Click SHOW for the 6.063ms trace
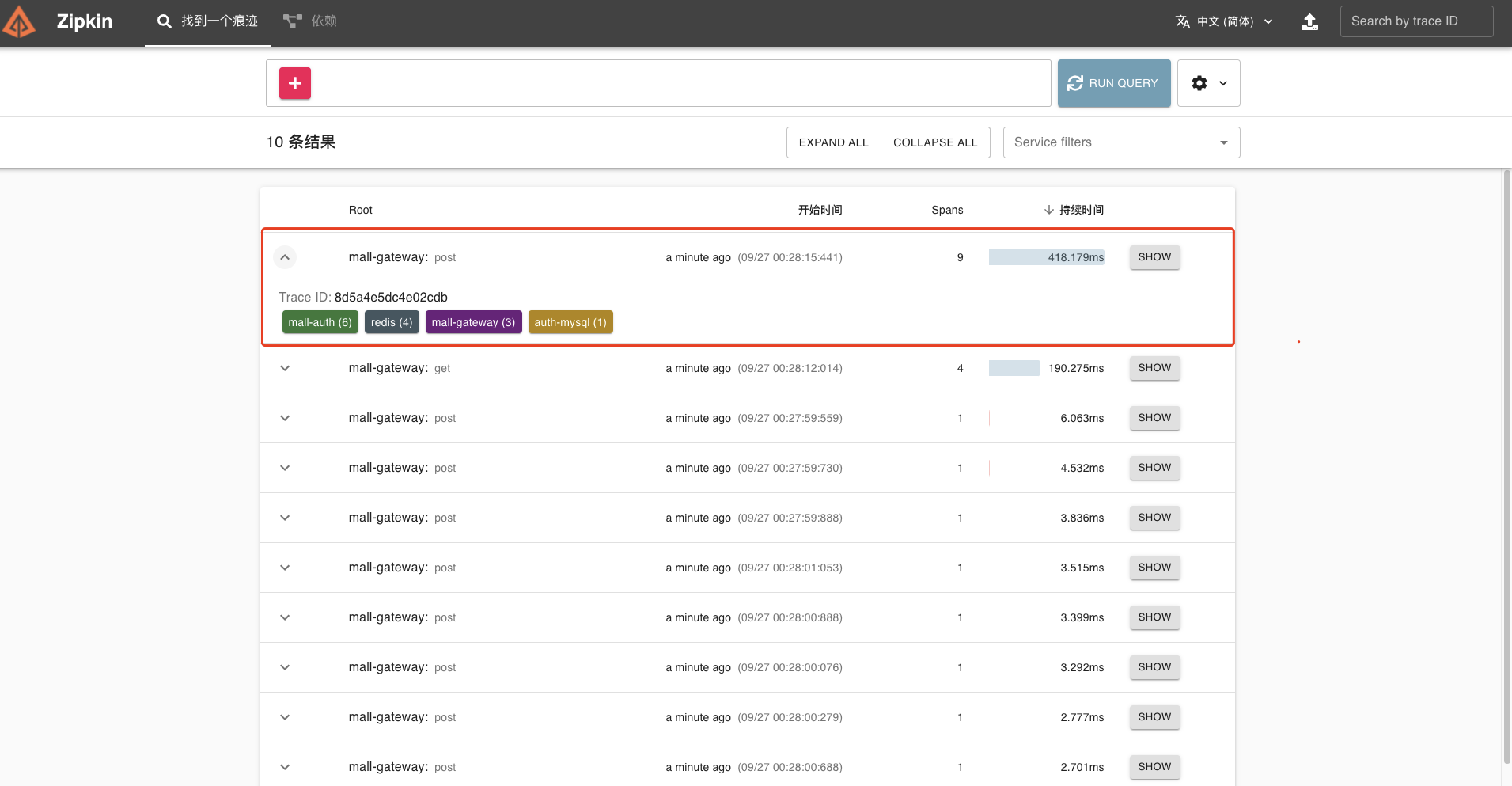This screenshot has height=786, width=1512. tap(1154, 418)
